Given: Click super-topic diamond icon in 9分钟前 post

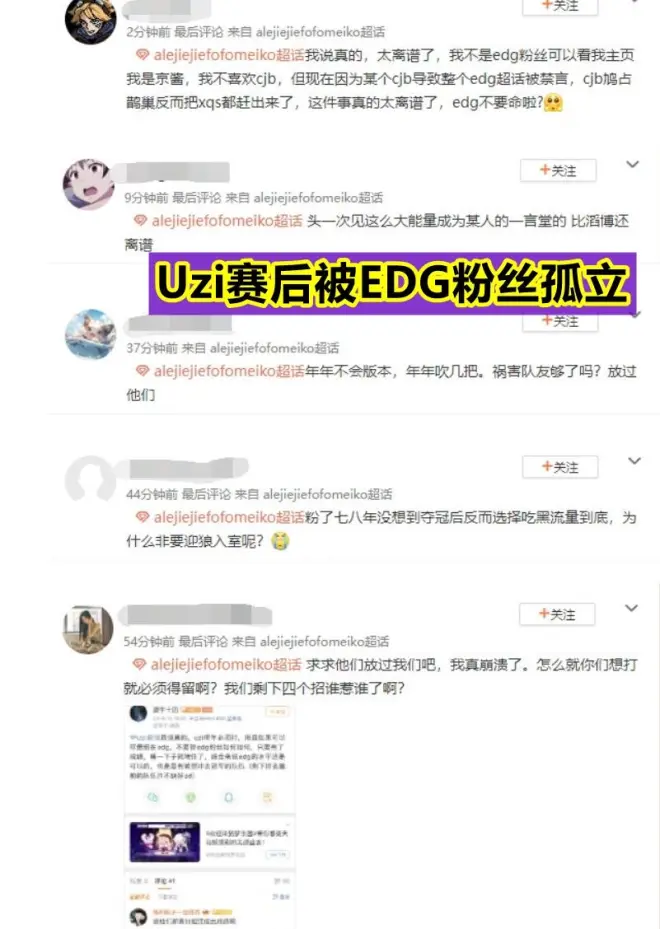Looking at the screenshot, I should [140, 221].
